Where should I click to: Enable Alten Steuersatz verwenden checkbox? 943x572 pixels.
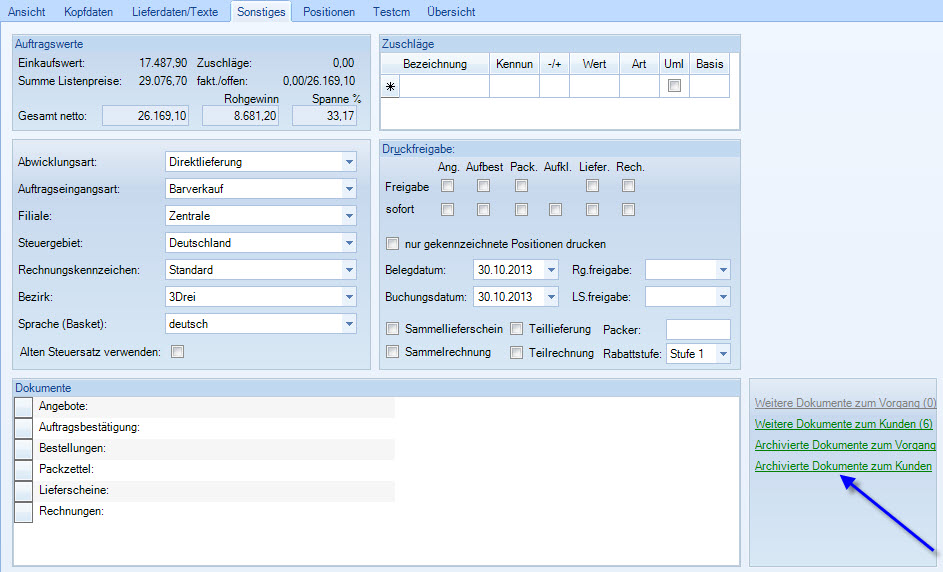point(178,351)
